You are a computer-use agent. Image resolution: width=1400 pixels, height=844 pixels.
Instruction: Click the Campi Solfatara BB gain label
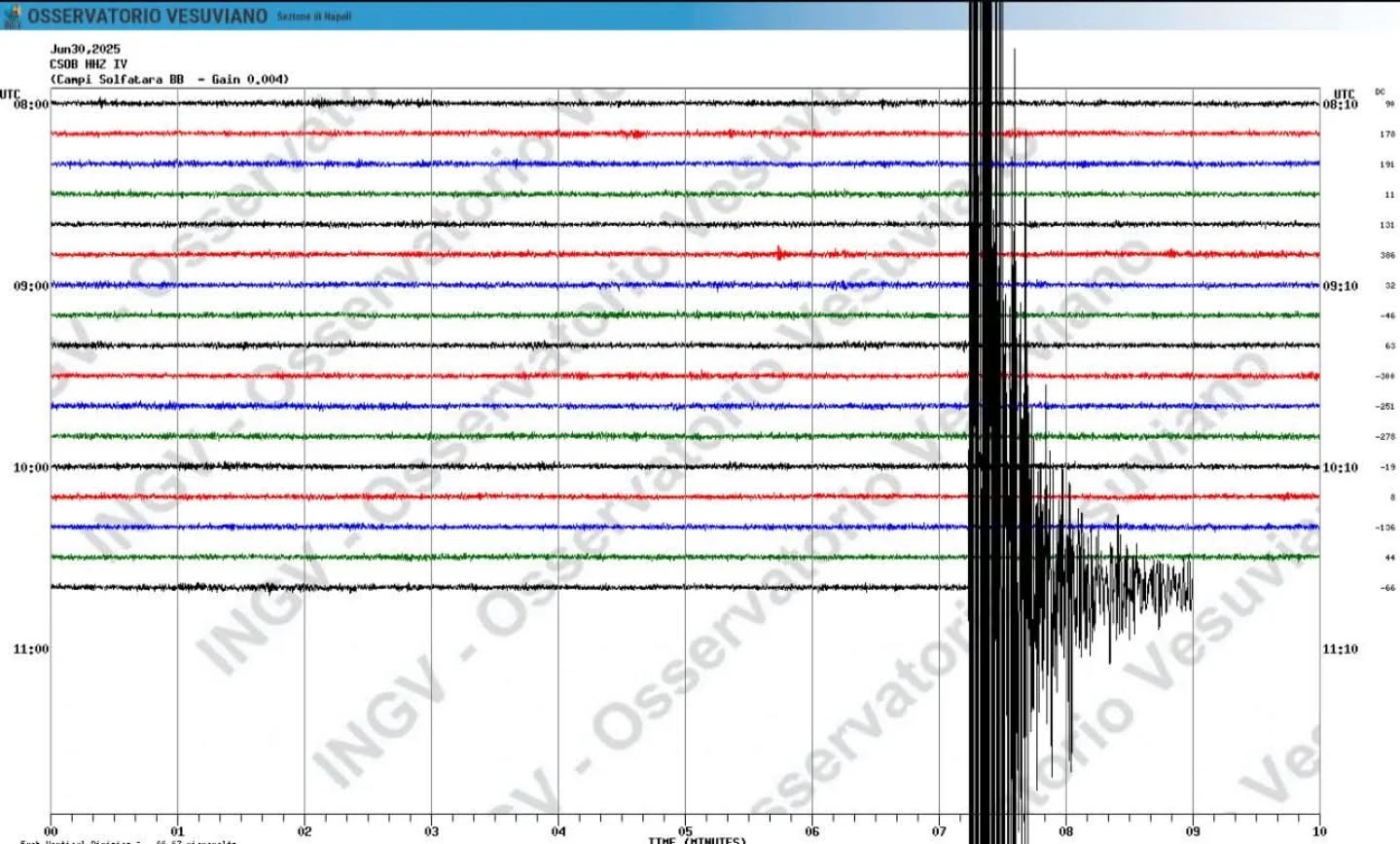point(169,80)
